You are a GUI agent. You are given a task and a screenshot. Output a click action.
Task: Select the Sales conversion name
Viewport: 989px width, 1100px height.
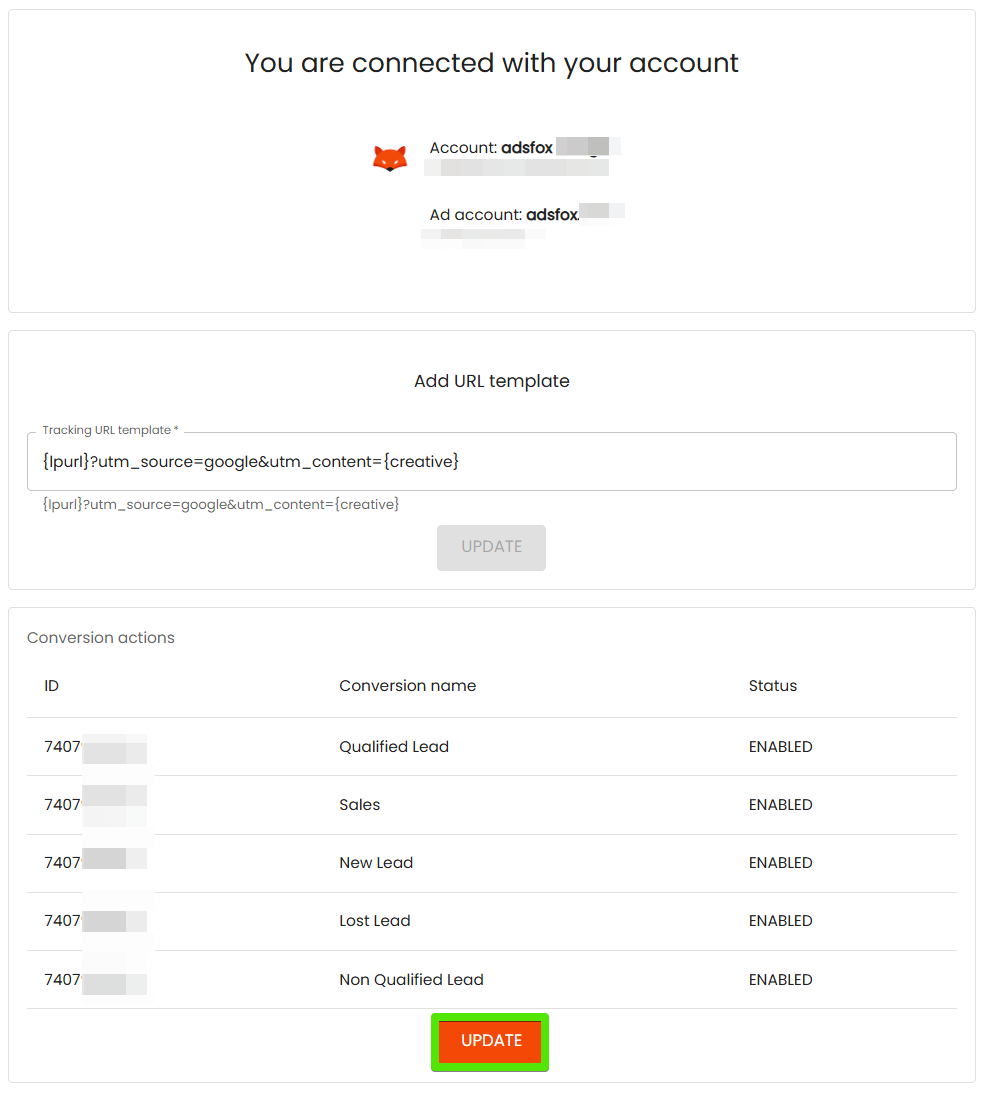[x=360, y=805]
